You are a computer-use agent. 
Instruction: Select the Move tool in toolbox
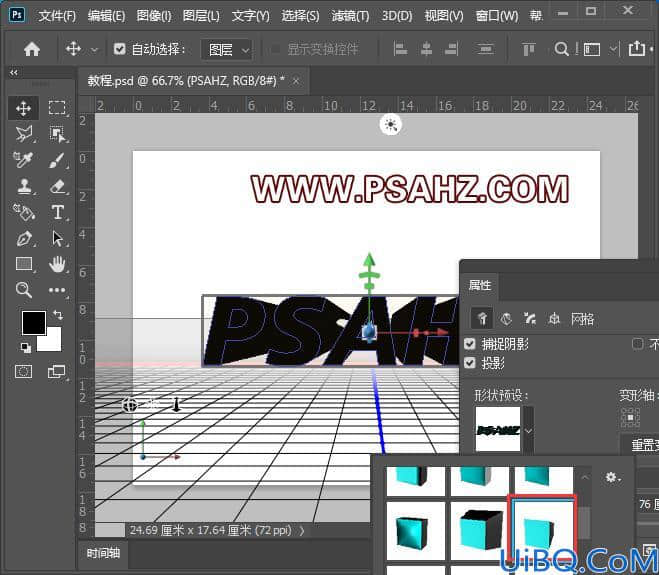pyautogui.click(x=24, y=108)
